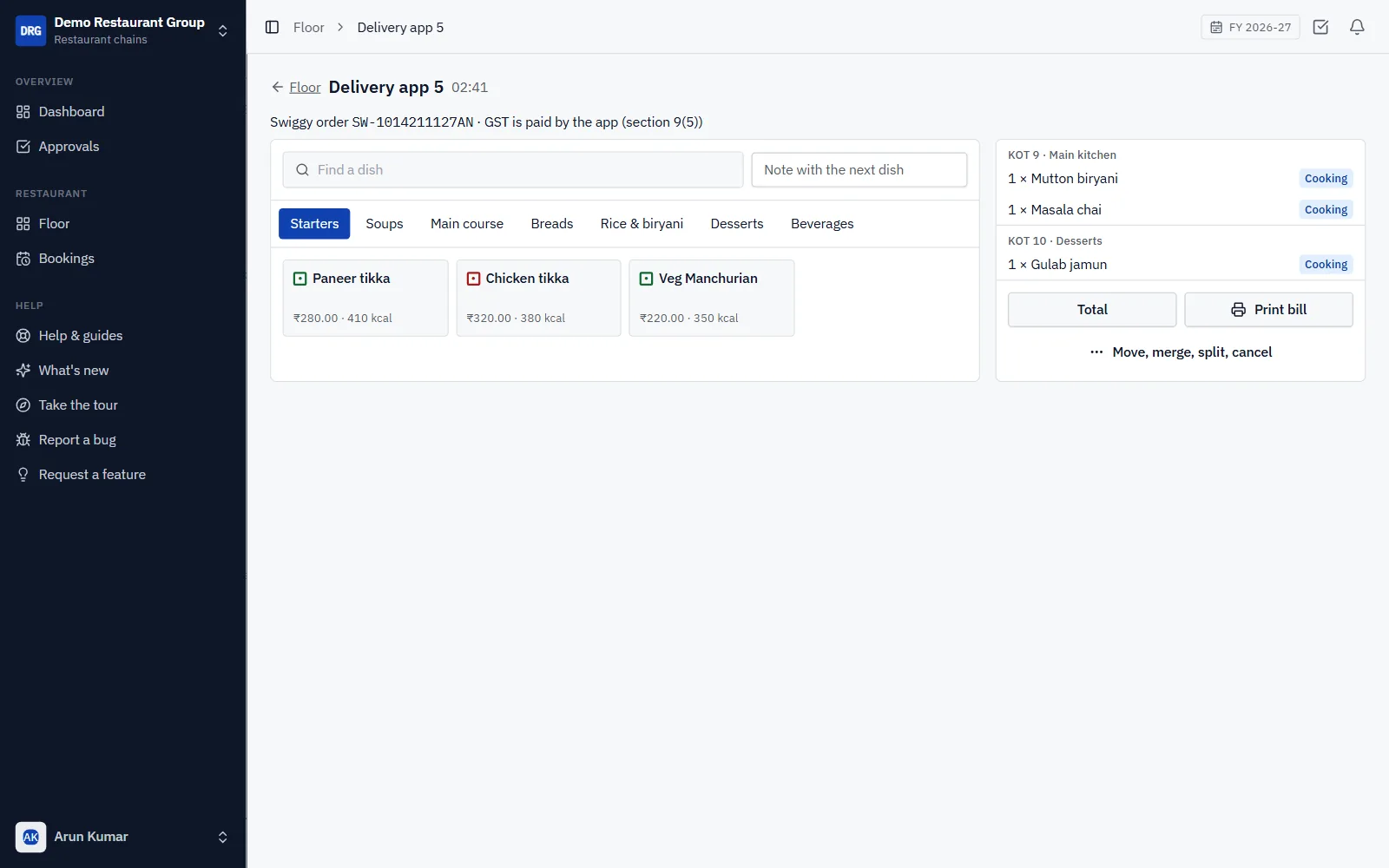Click the veg indicator on Veg Manchurian
The height and width of the screenshot is (868, 1389).
click(647, 279)
